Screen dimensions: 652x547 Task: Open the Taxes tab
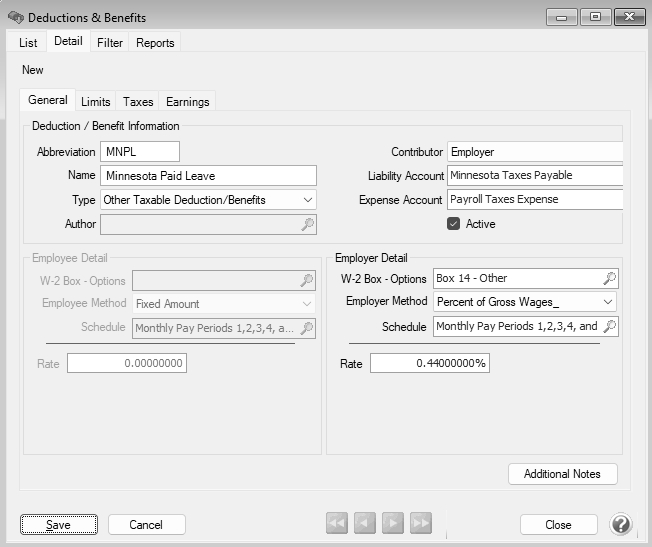point(138,101)
